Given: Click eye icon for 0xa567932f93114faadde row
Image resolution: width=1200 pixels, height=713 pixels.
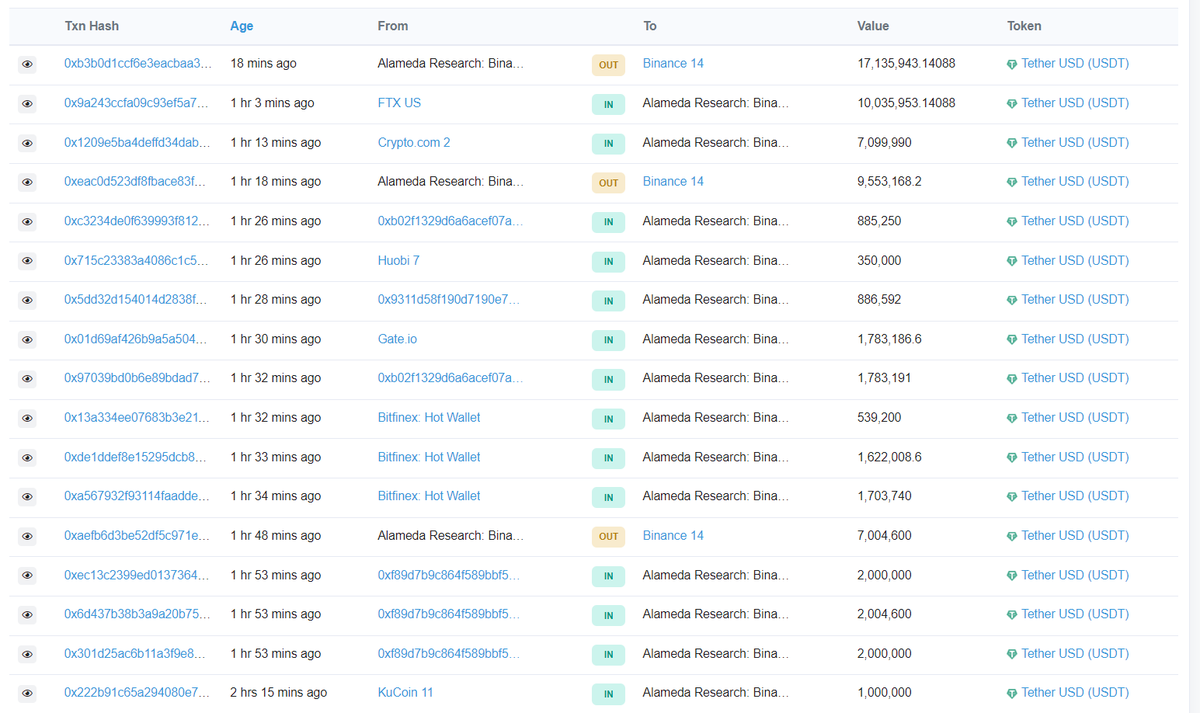Looking at the screenshot, I should tap(27, 497).
